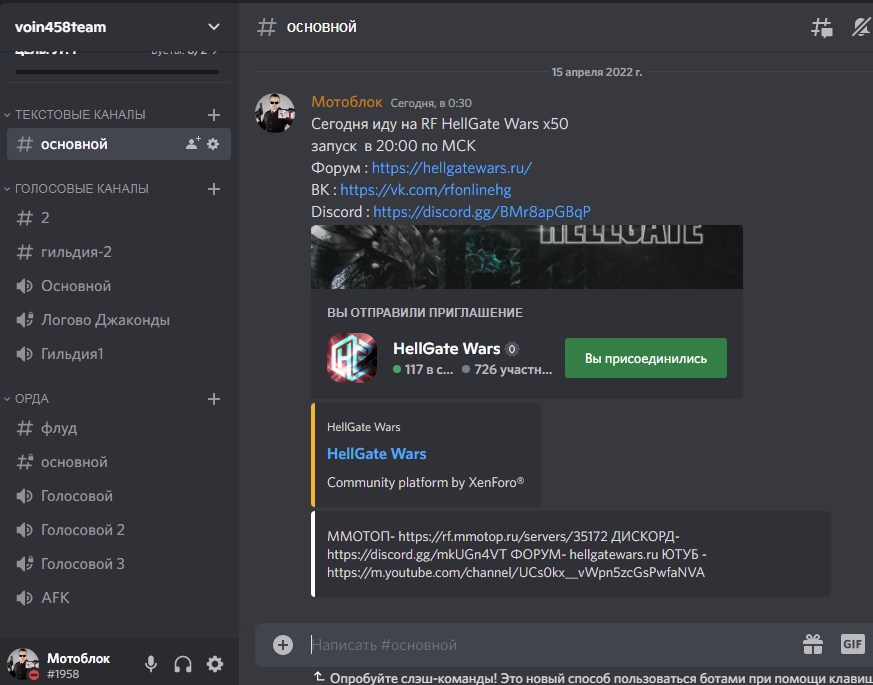Click the Мотоблок author name in message
This screenshot has width=873, height=685.
(x=347, y=102)
